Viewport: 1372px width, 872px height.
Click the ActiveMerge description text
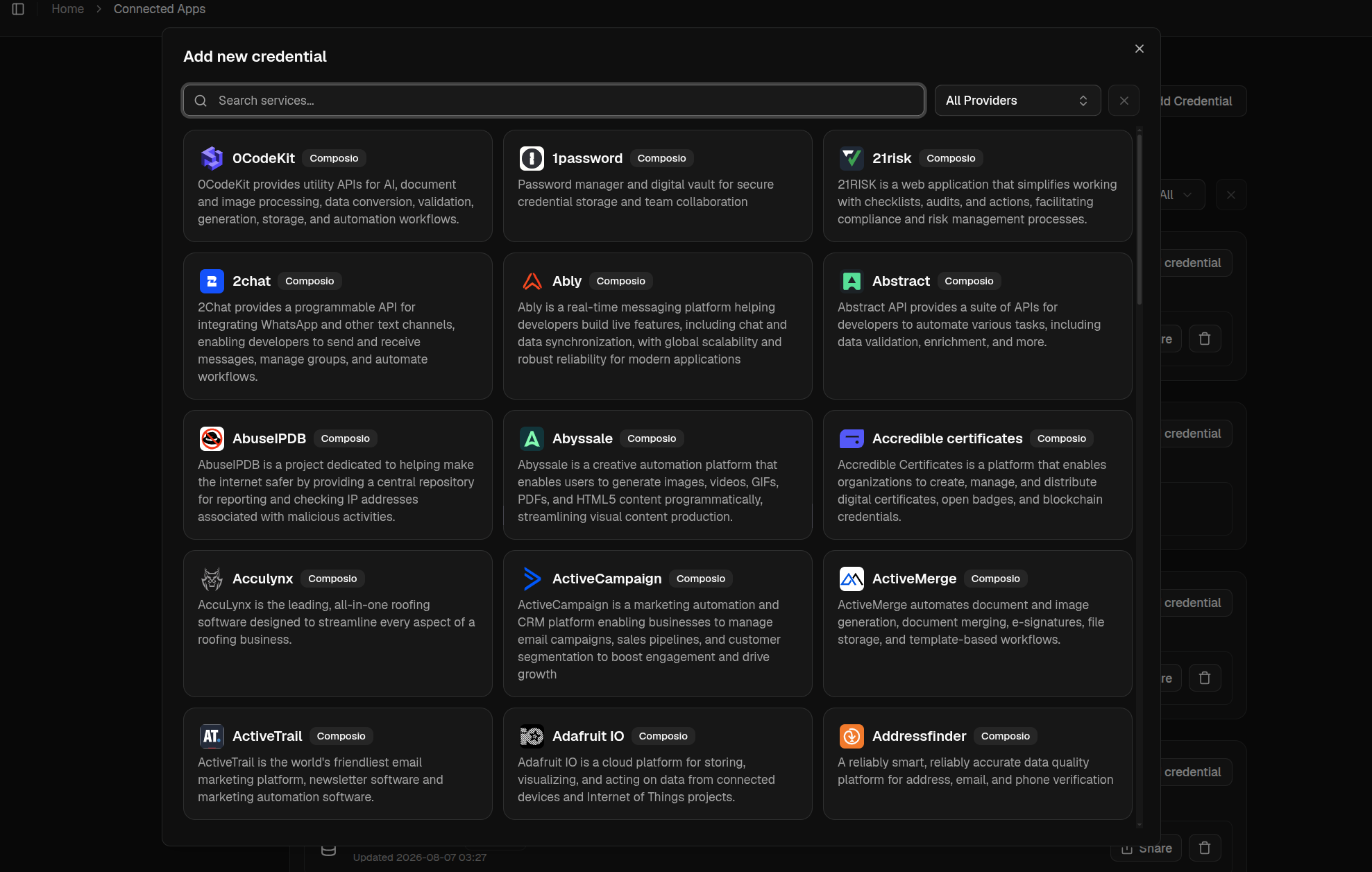pyautogui.click(x=971, y=622)
